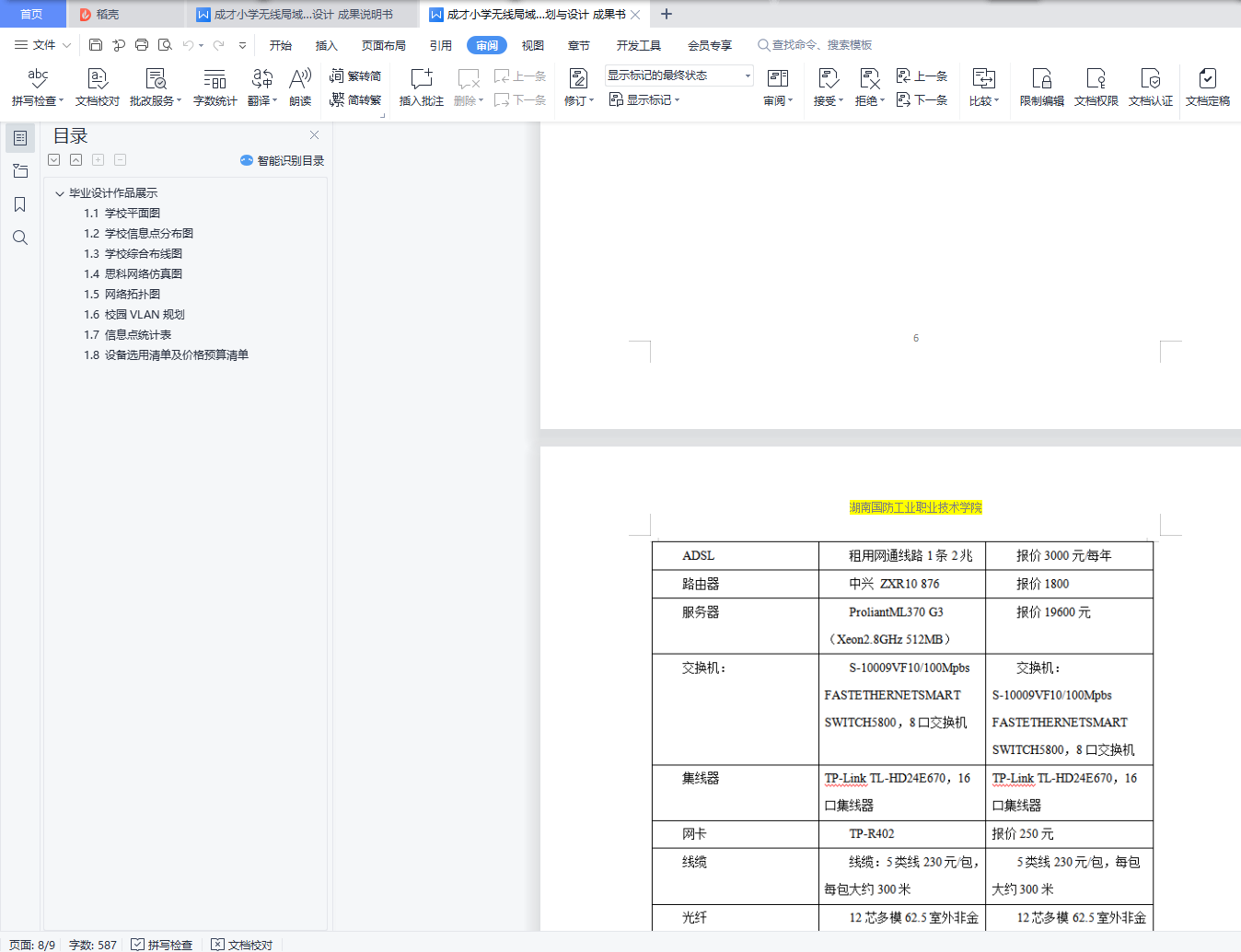This screenshot has height=952, width=1241.
Task: Click the print icon in the quick access bar
Action: [x=142, y=44]
